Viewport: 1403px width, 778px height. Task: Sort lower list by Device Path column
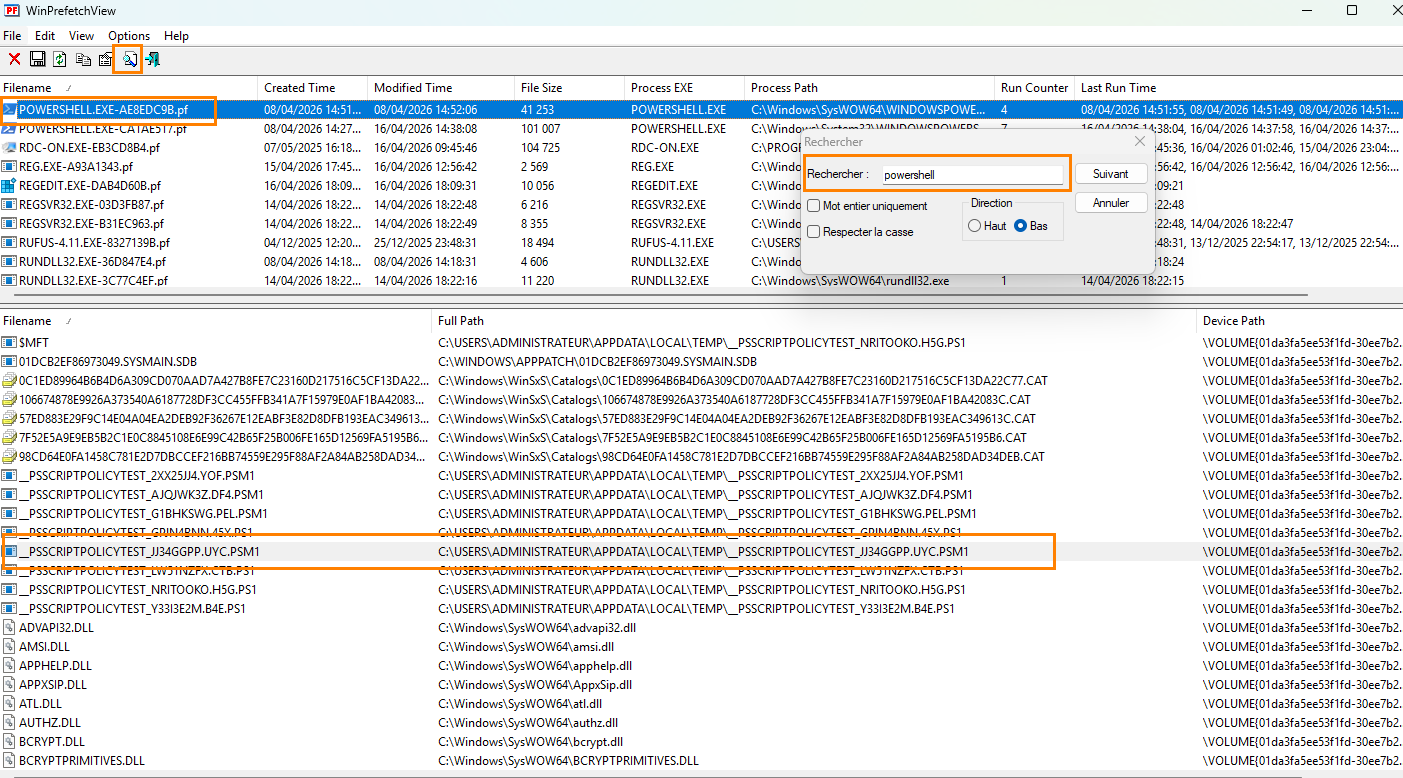pos(1299,321)
